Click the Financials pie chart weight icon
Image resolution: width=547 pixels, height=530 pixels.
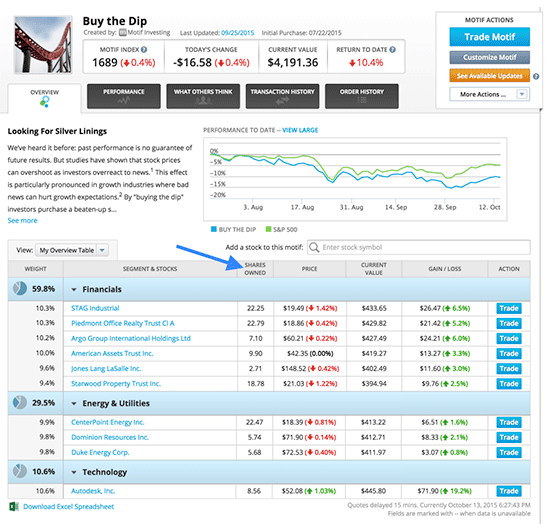20,289
